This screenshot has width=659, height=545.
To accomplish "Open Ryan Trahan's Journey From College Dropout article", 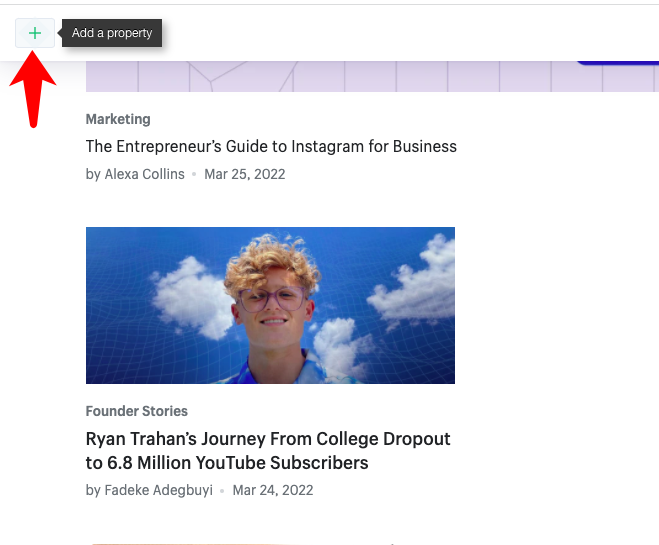I will [x=268, y=451].
